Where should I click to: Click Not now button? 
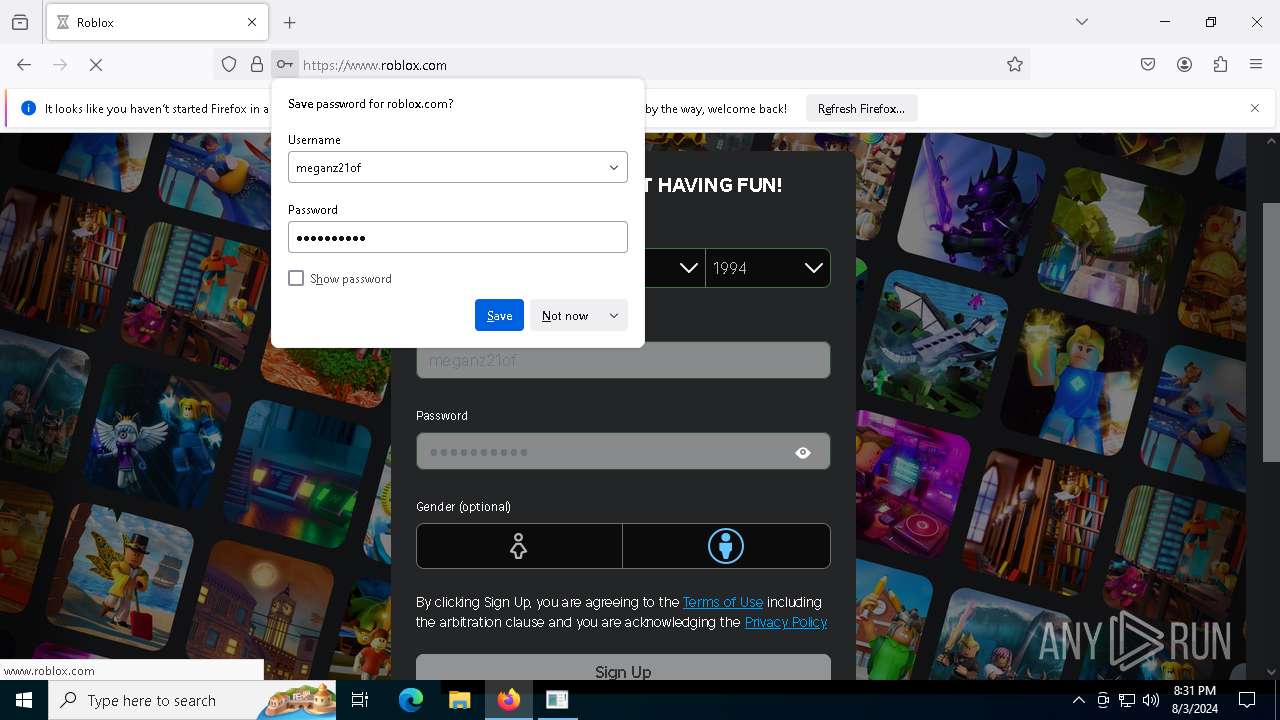coord(565,315)
